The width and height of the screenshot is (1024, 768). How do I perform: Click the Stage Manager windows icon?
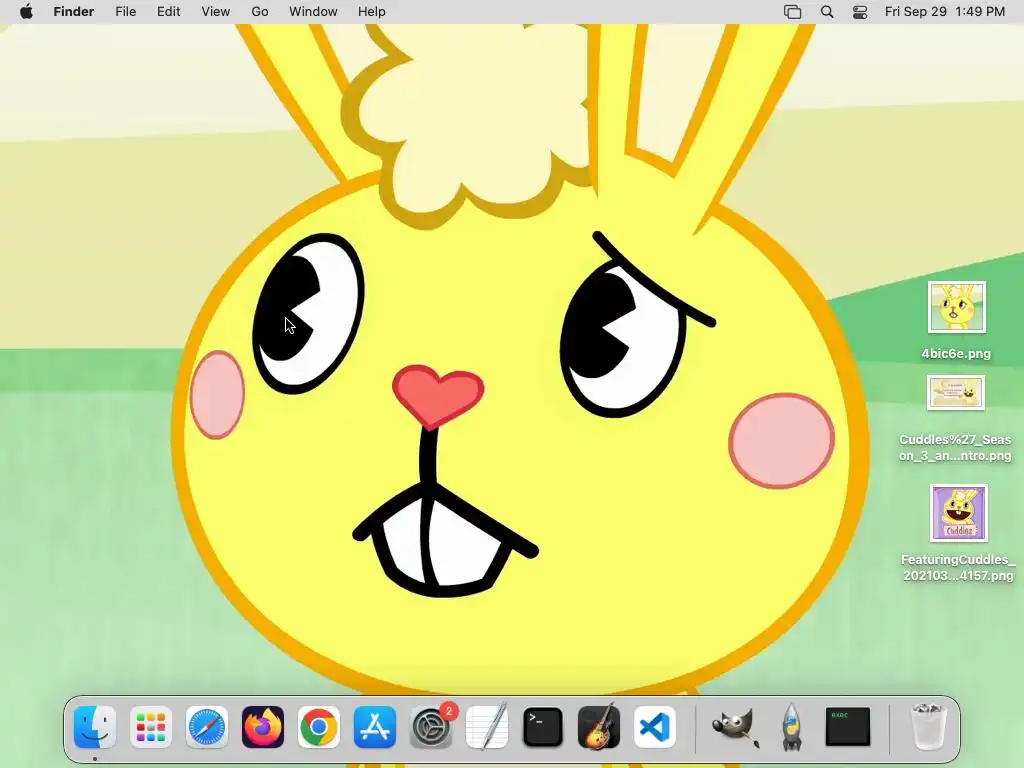point(792,12)
